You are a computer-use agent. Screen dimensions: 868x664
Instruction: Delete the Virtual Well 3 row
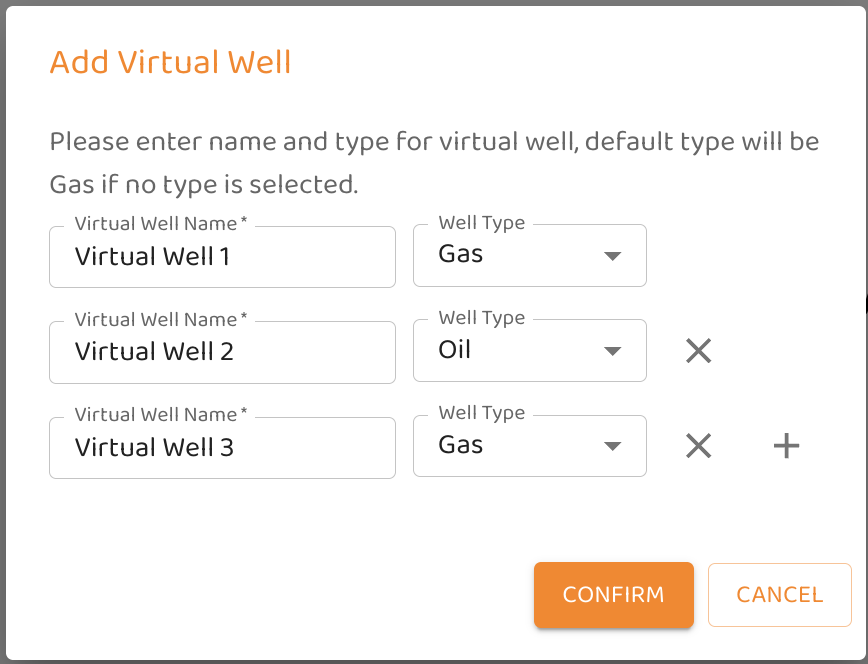(x=698, y=446)
